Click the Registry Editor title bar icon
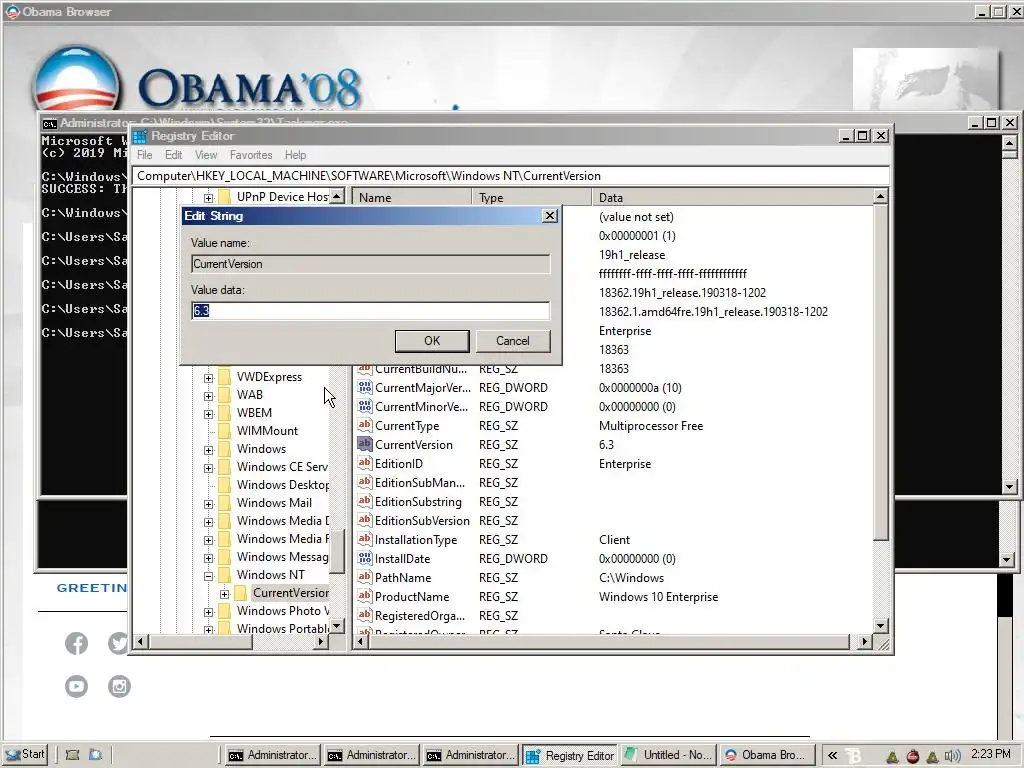This screenshot has width=1024, height=768. pyautogui.click(x=140, y=136)
